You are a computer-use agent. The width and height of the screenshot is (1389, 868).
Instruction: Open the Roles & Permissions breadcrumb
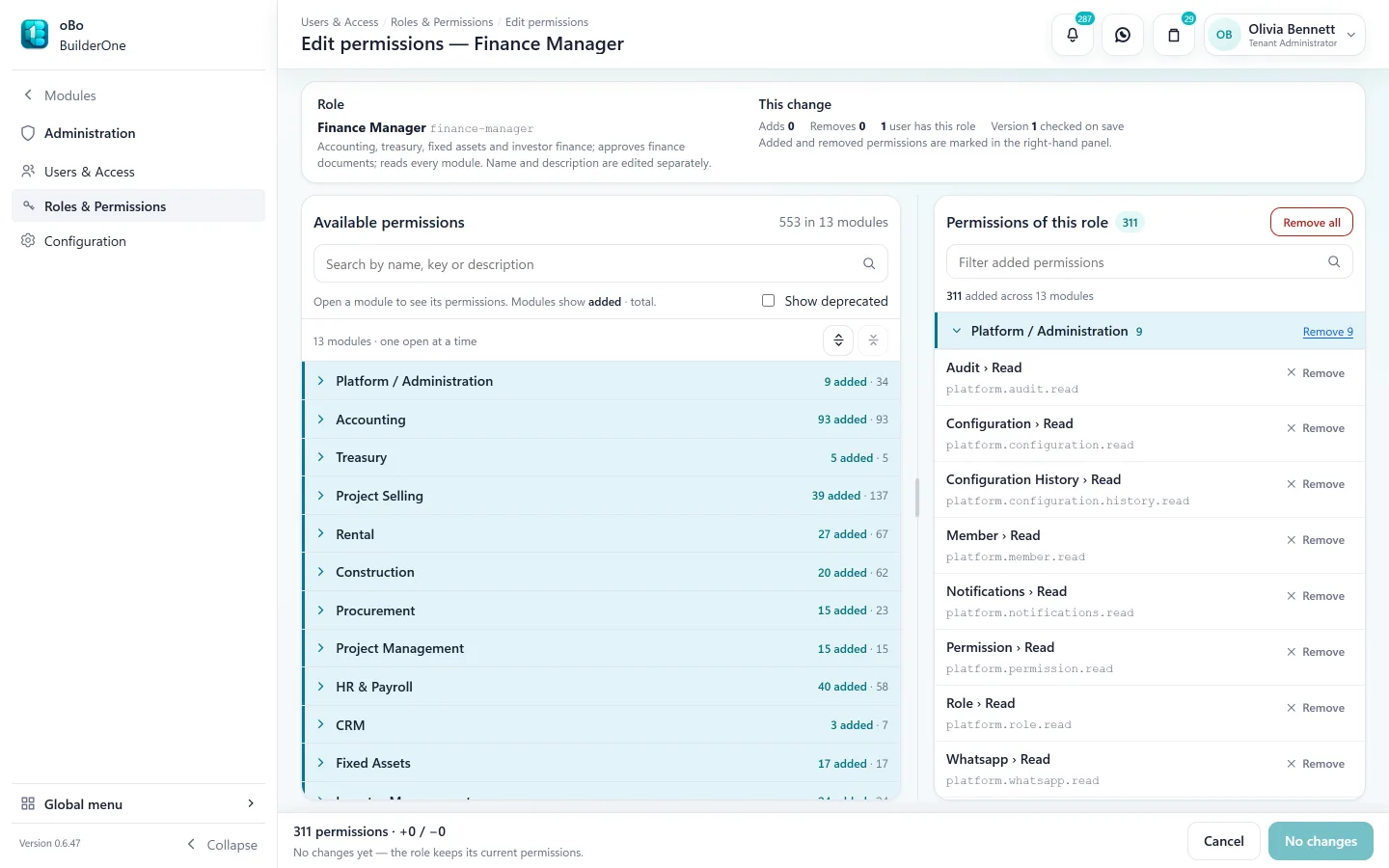tap(442, 22)
